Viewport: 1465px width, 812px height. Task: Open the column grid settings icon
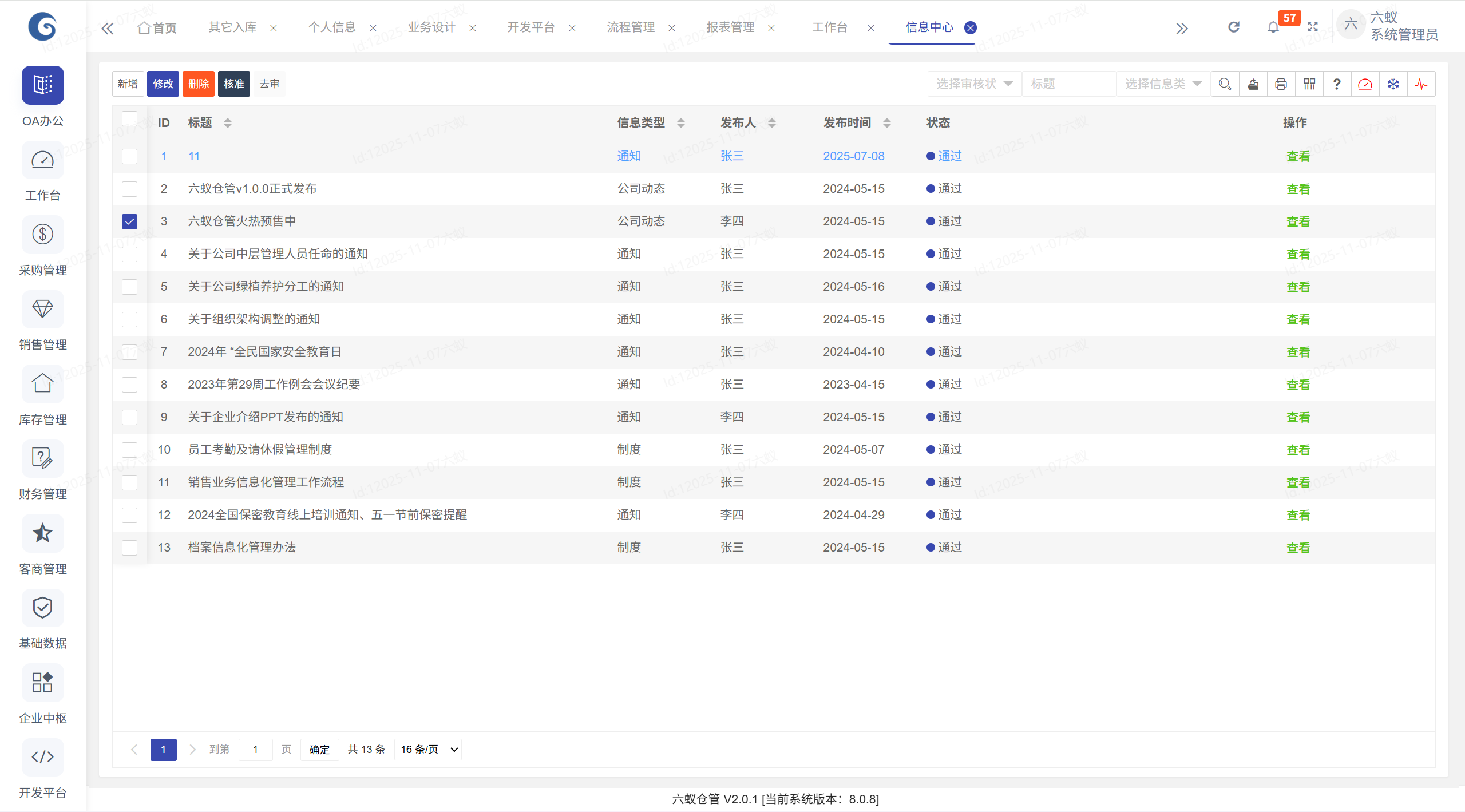1309,84
